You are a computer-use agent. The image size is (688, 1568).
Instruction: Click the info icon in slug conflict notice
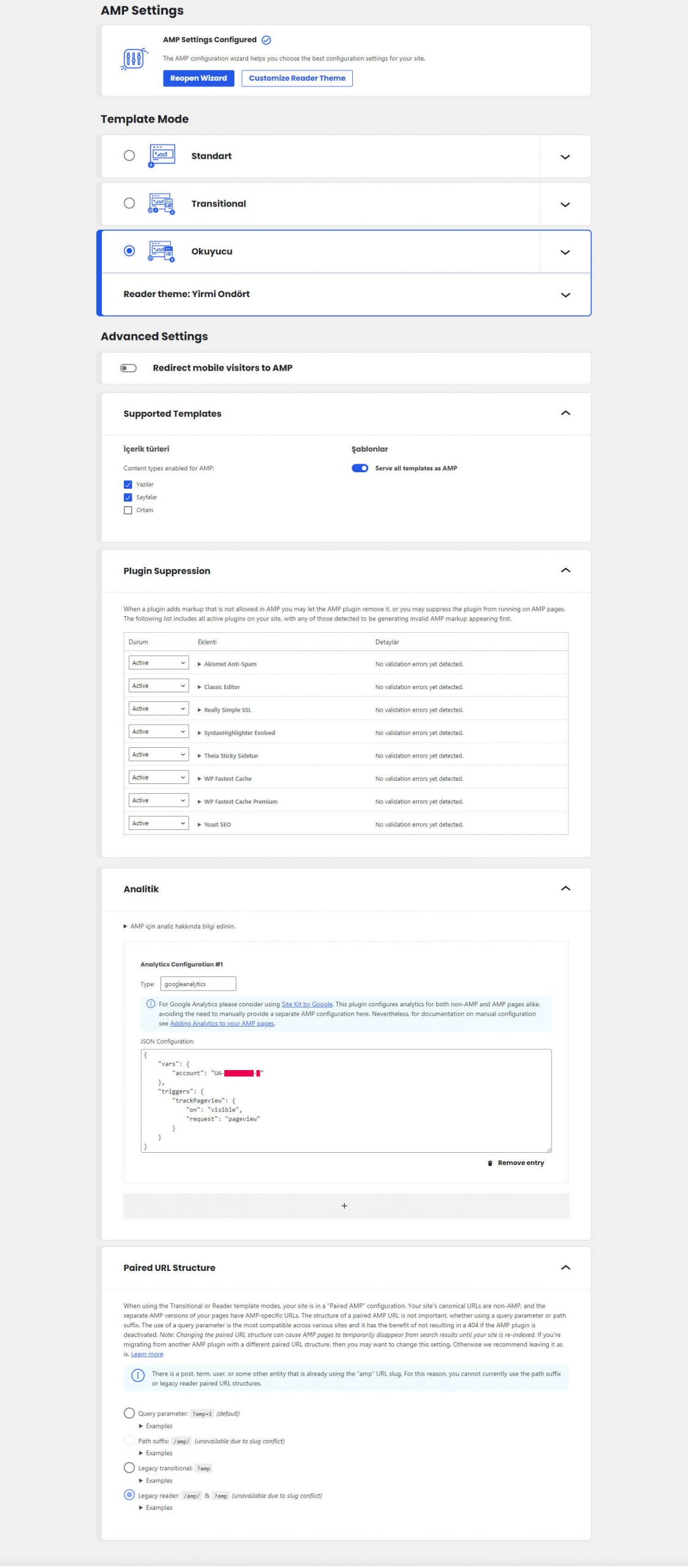138,1376
